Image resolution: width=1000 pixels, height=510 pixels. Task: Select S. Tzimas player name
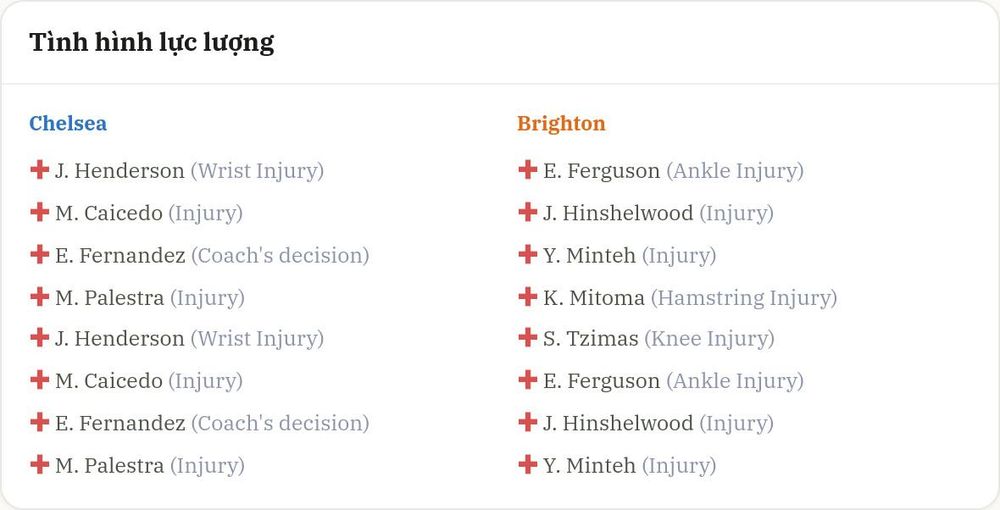pyautogui.click(x=591, y=339)
